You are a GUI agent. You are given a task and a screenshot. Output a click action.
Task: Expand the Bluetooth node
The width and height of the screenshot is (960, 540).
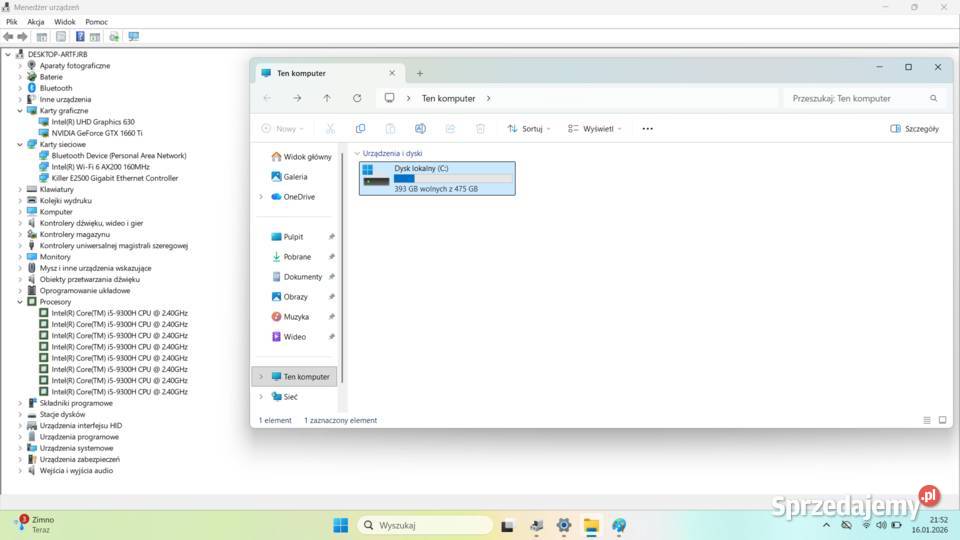(20, 88)
